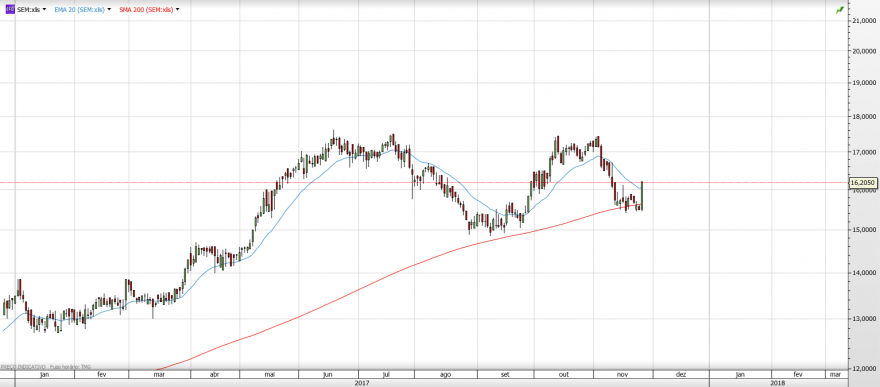Open the SEM:xlis instrument dropdown
This screenshot has height=387, width=880.
click(44, 10)
